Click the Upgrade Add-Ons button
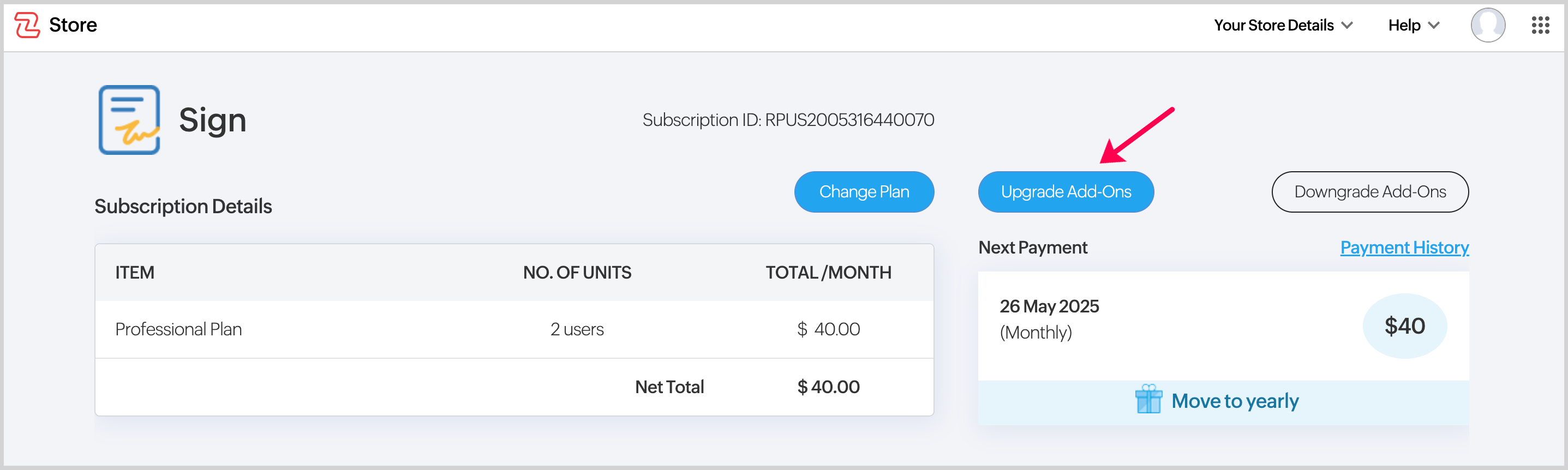1568x470 pixels. pos(1065,192)
